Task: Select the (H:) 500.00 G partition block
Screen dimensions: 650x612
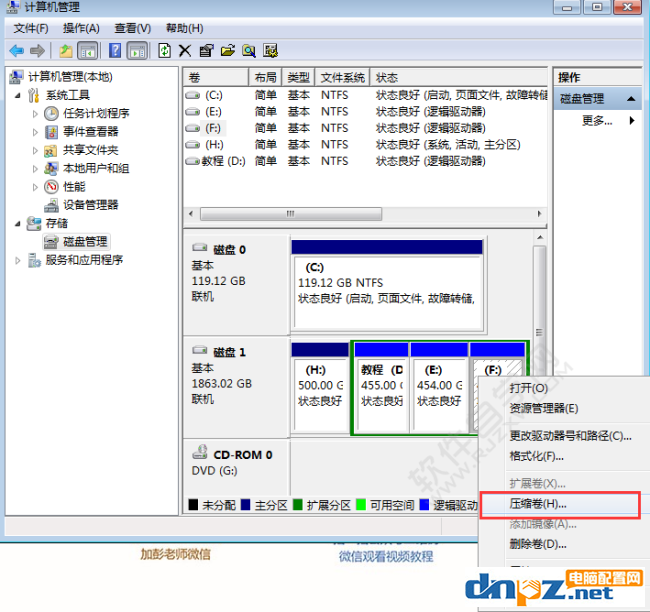Action: pyautogui.click(x=320, y=388)
